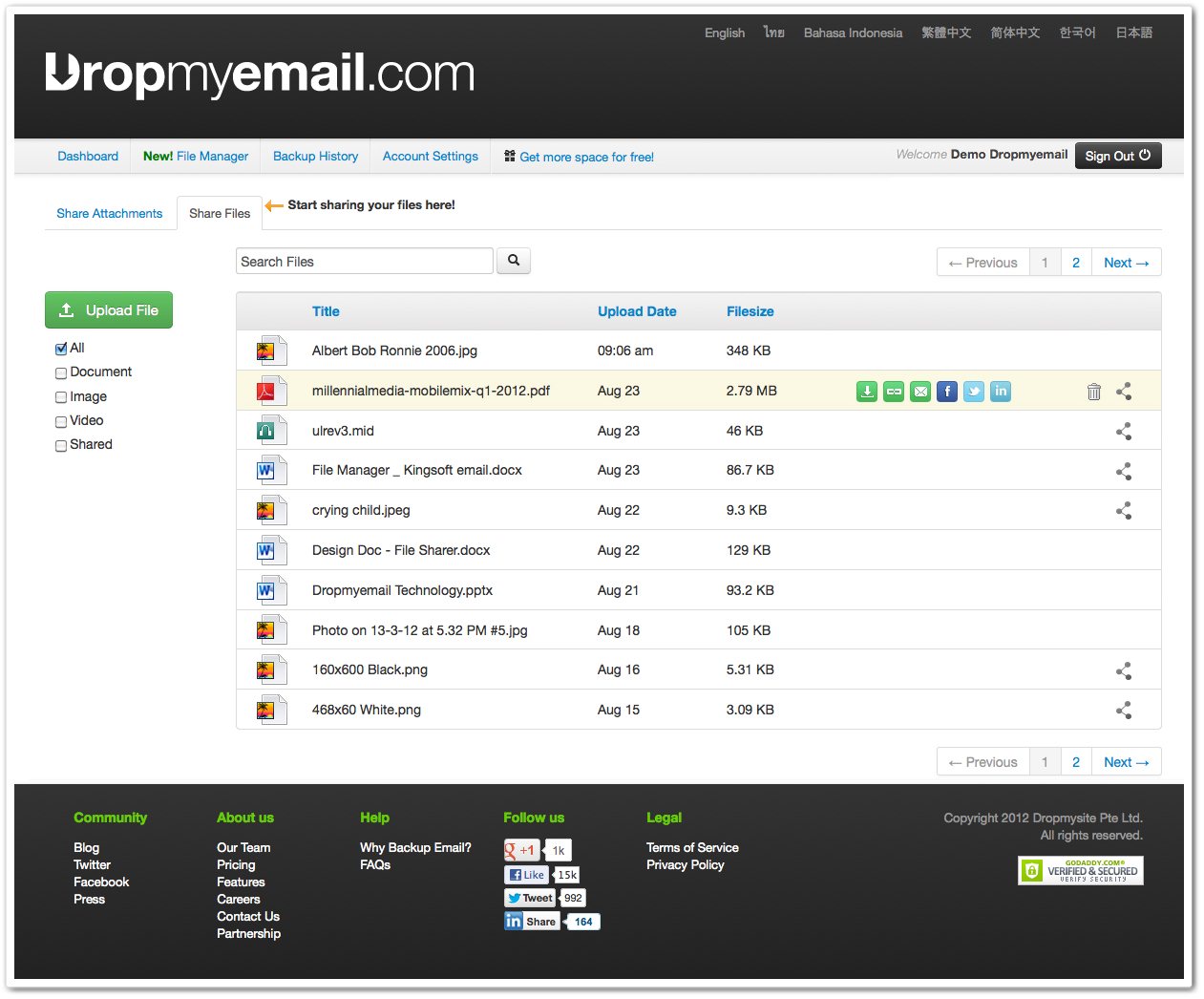Viewport: 1204px width, 999px height.
Task: Switch language to 한국어
Action: coord(1077,32)
